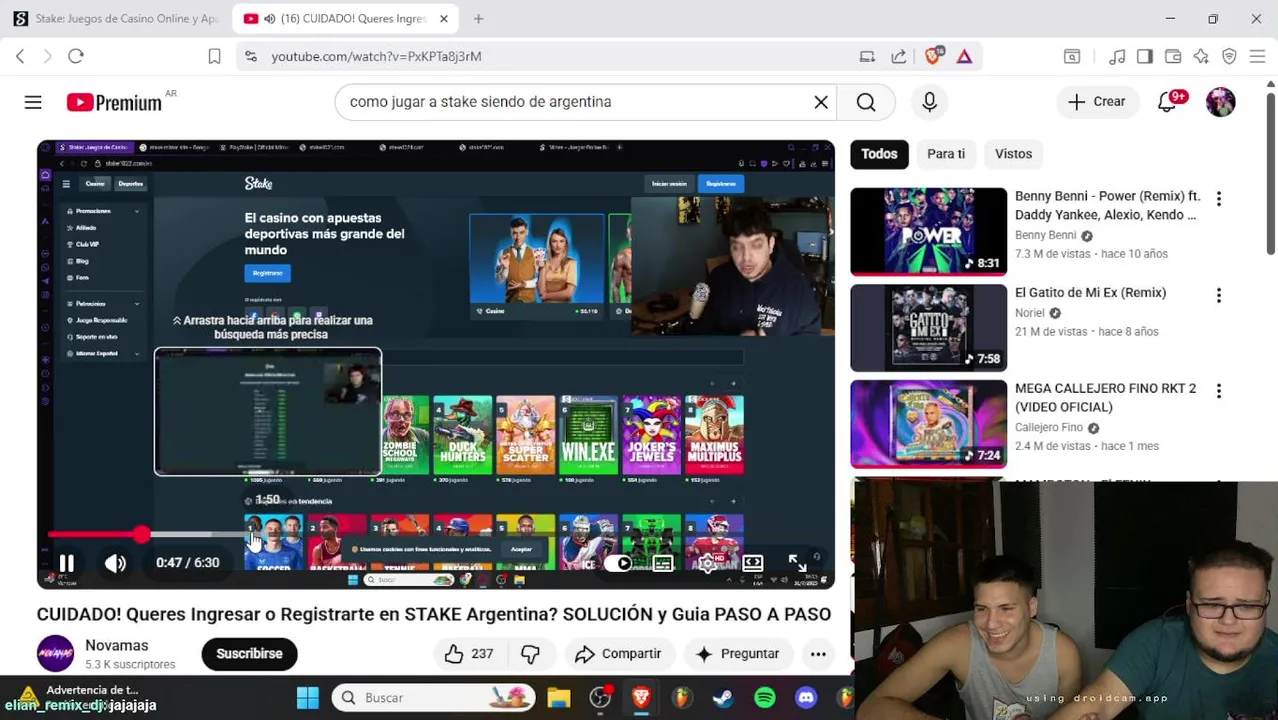Open a new browser tab with plus
Screen dimensions: 1278x720
click(x=478, y=19)
